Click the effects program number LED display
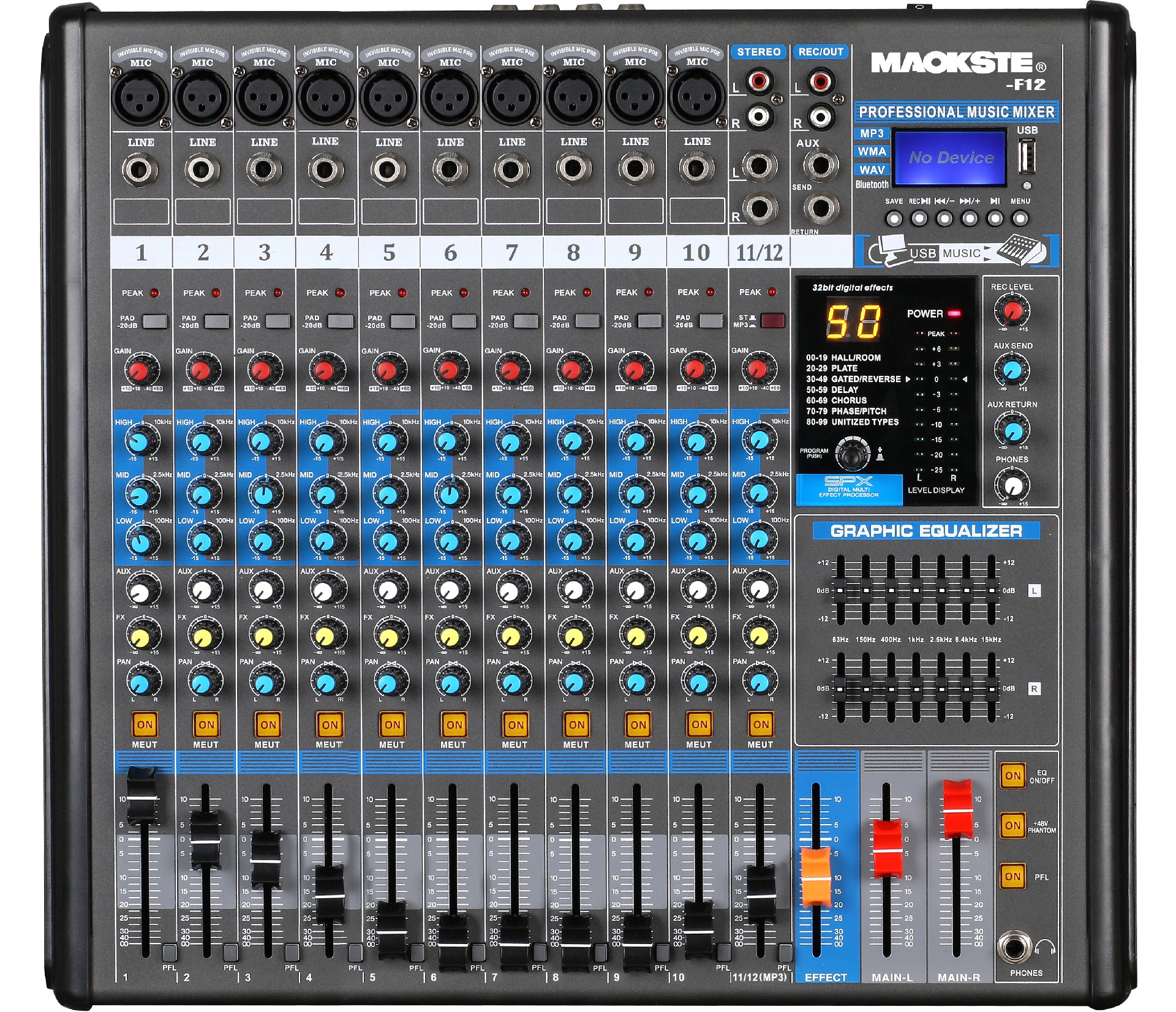Screen dimensions: 1176x1012 pos(854,322)
